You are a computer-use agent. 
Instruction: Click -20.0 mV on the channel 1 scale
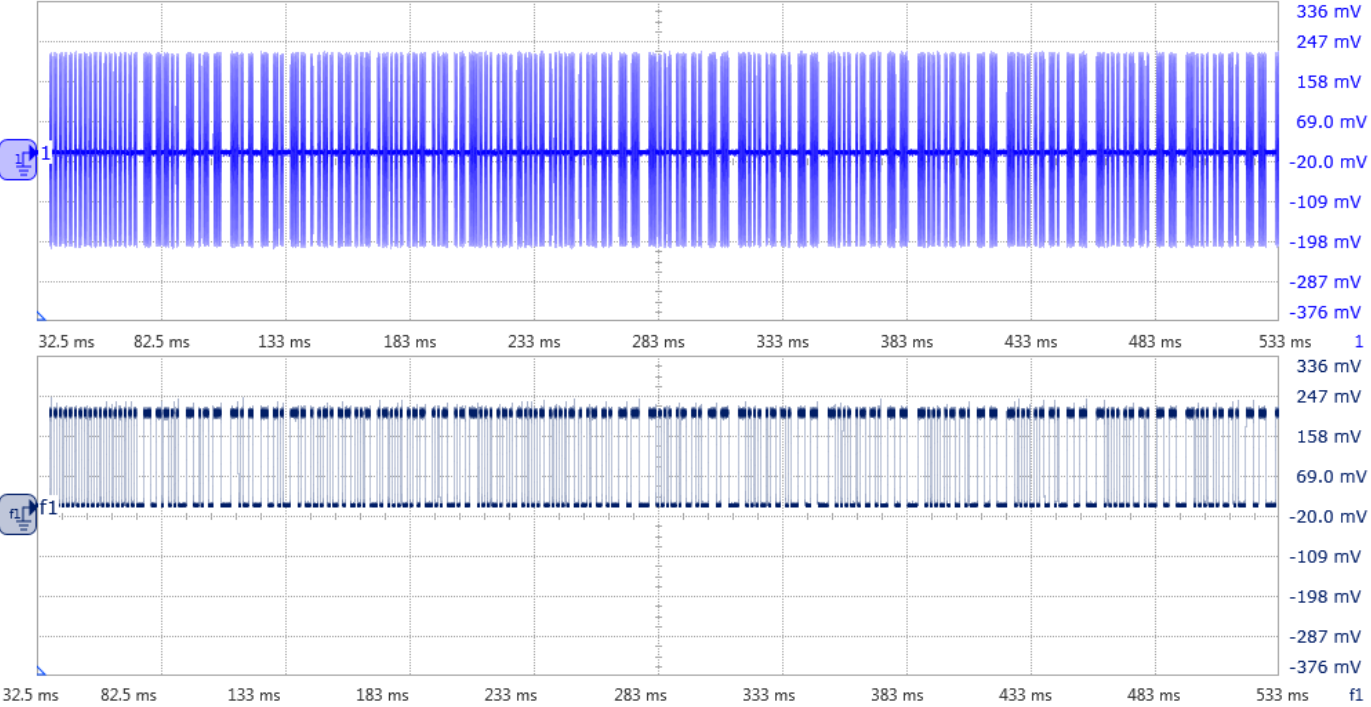click(1326, 162)
